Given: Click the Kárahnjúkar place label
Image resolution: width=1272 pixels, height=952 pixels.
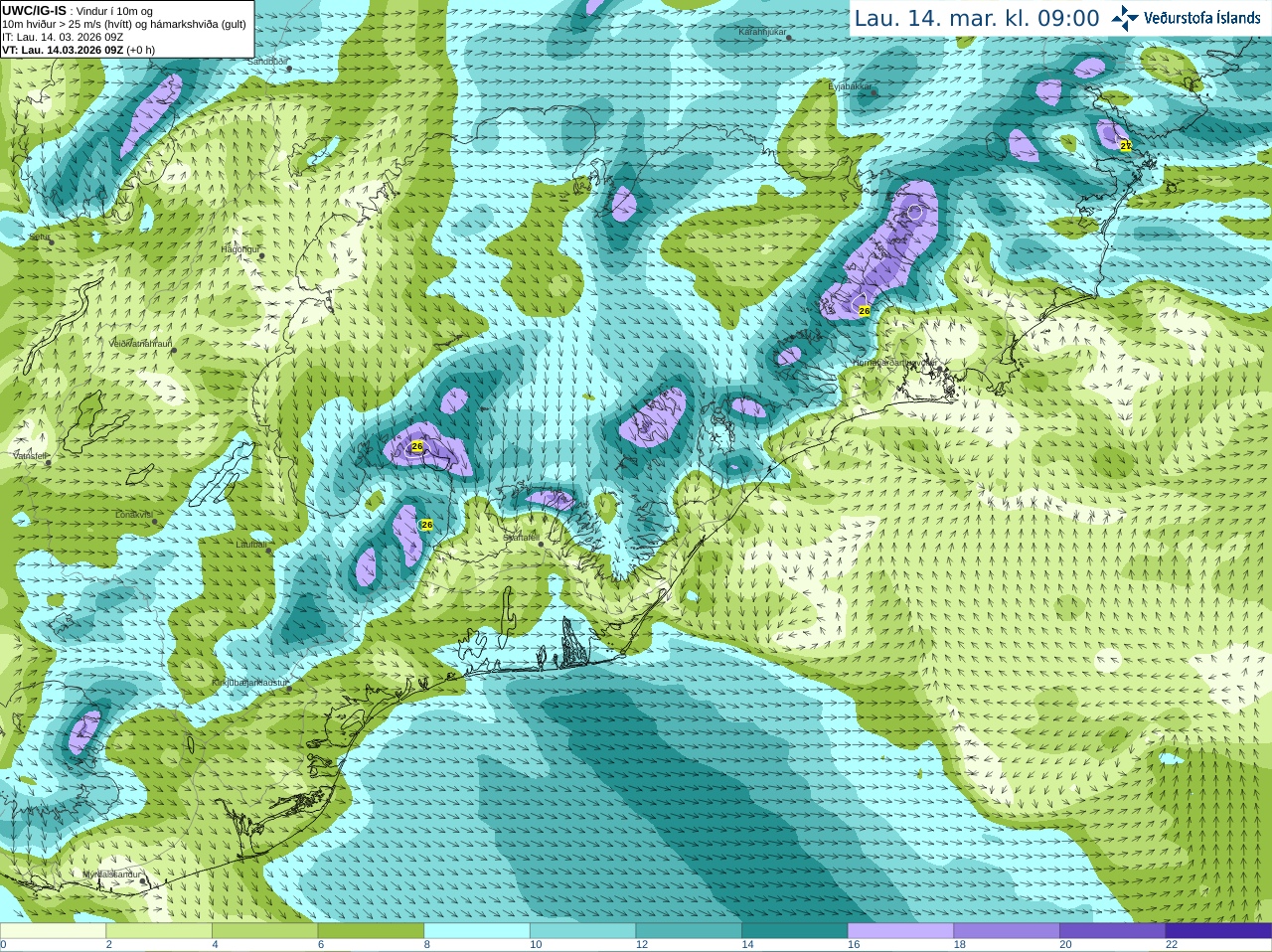Looking at the screenshot, I should tap(762, 33).
